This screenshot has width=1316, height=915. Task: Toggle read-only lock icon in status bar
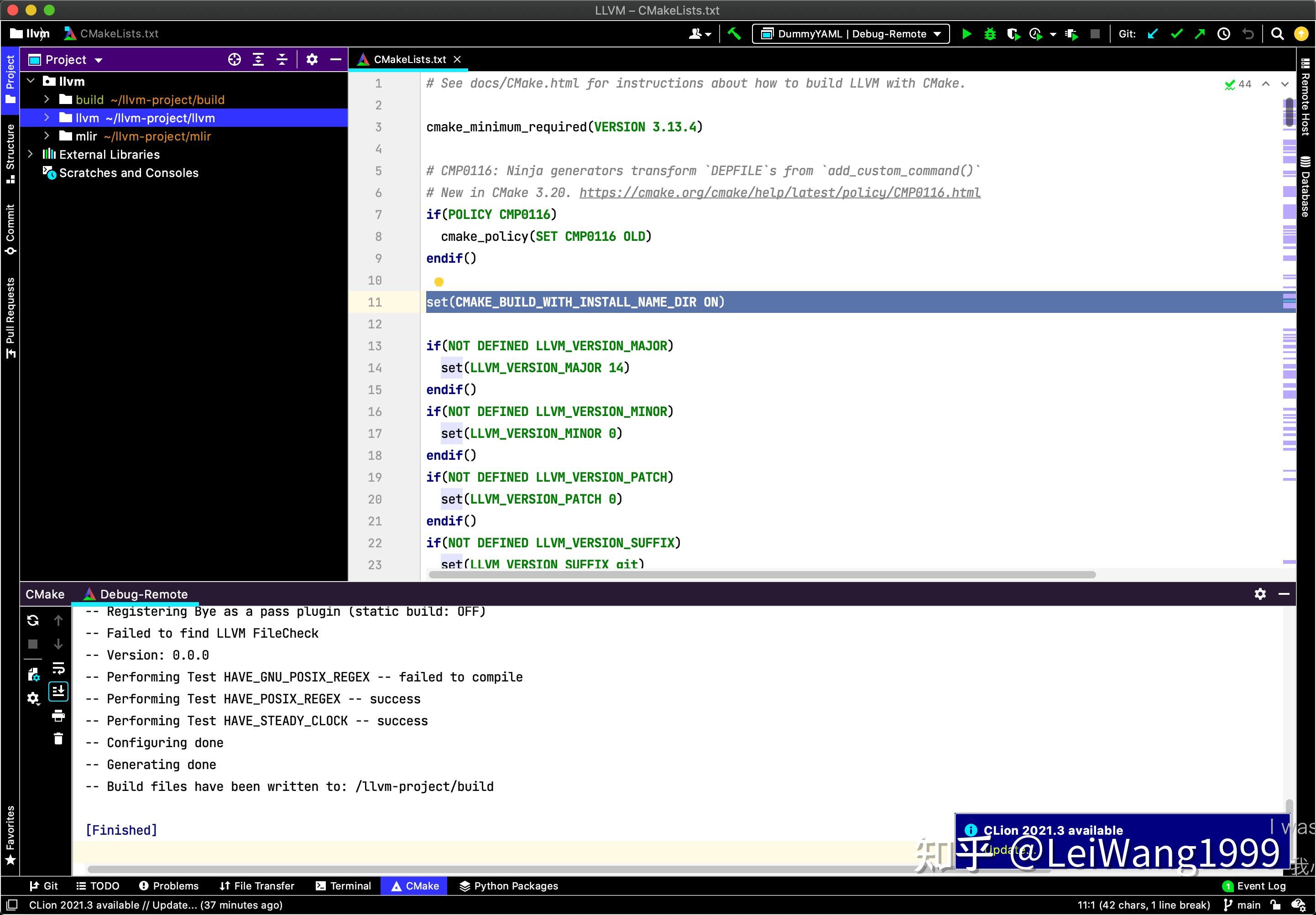(x=1275, y=905)
